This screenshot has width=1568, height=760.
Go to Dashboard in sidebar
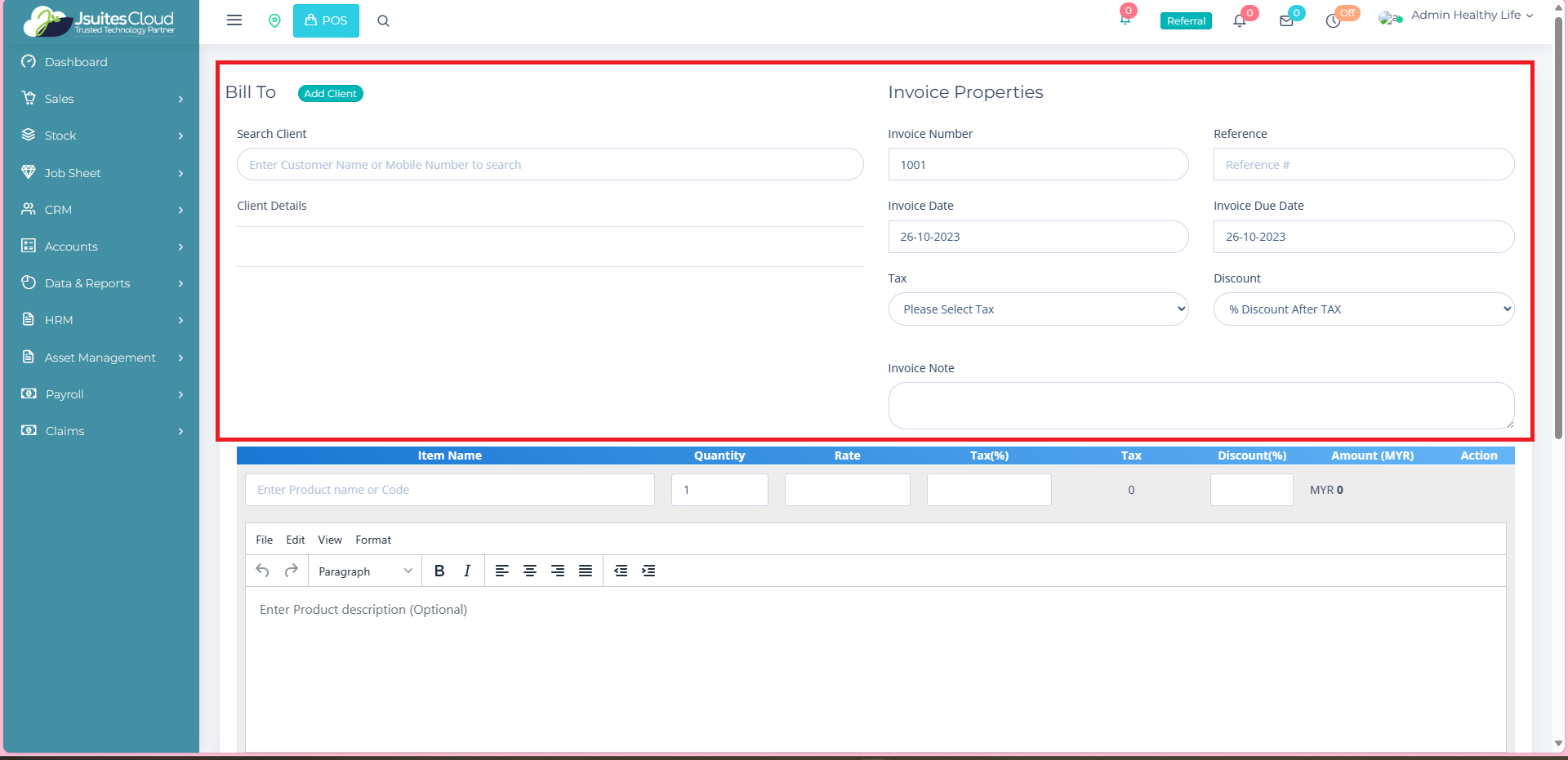click(76, 62)
